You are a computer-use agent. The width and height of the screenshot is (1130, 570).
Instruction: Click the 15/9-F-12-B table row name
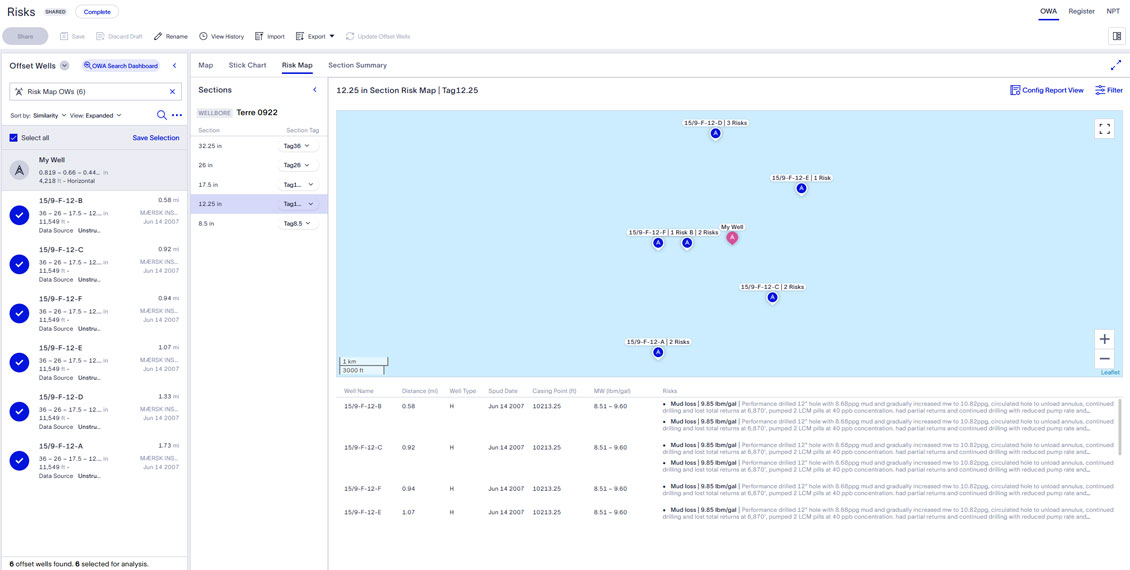pos(362,406)
